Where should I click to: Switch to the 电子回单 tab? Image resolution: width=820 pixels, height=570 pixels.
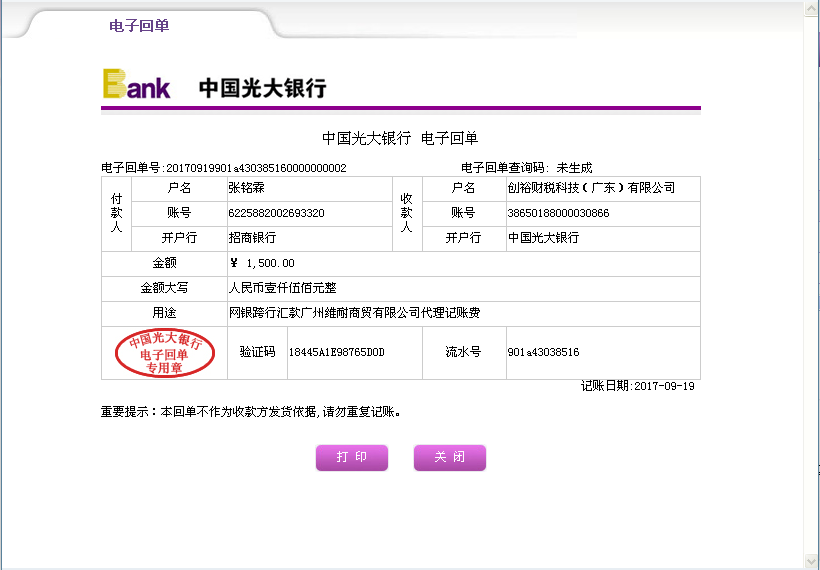coord(139,26)
